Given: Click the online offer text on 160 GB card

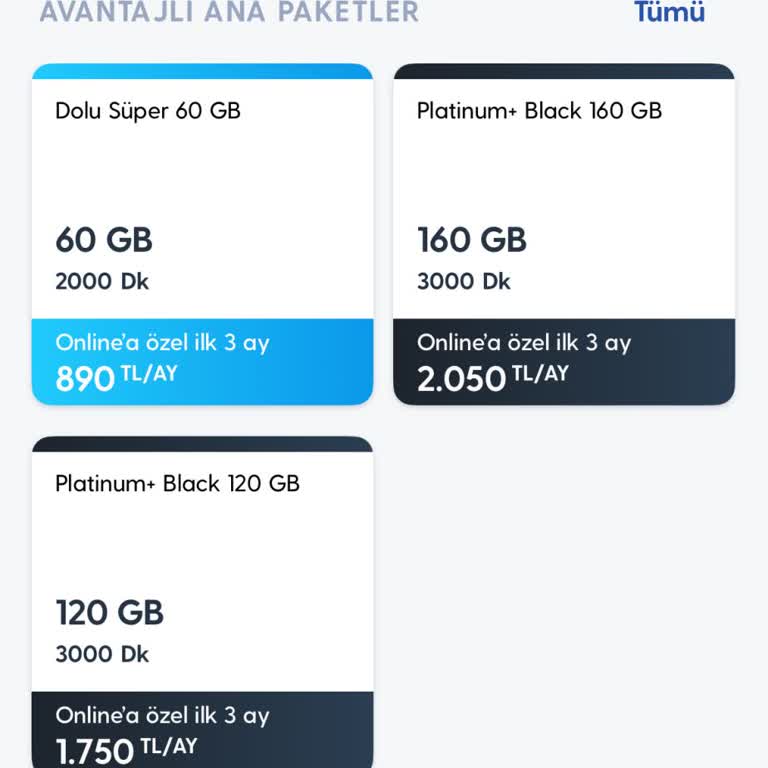Looking at the screenshot, I should pos(524,343).
